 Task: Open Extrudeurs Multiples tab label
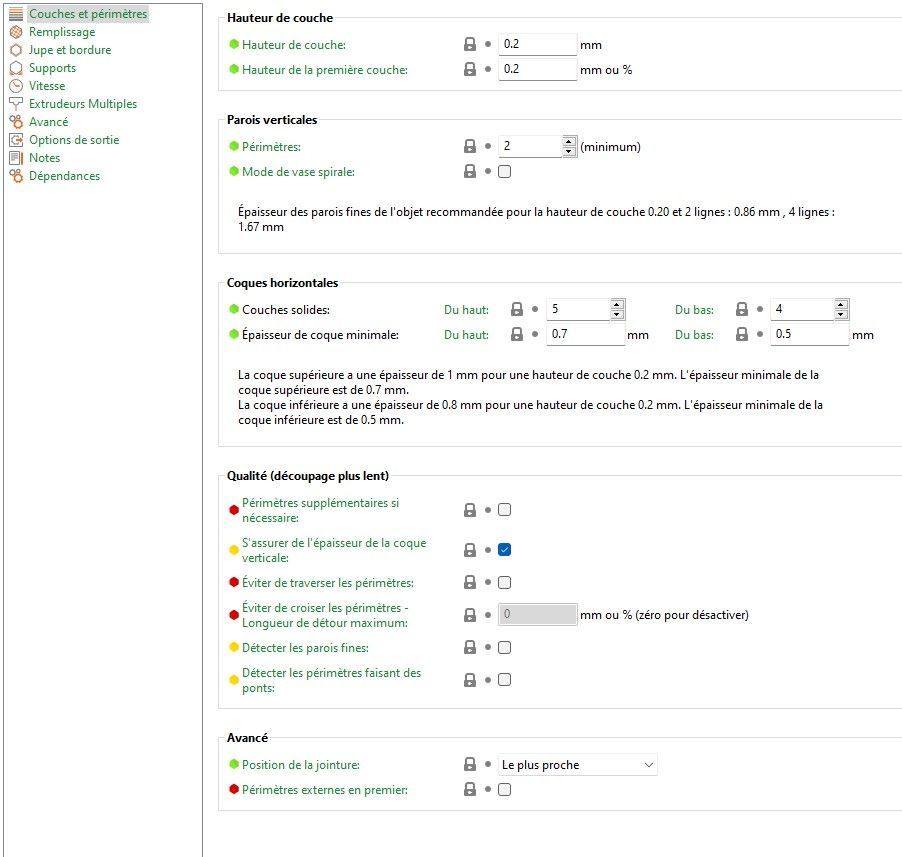[83, 104]
